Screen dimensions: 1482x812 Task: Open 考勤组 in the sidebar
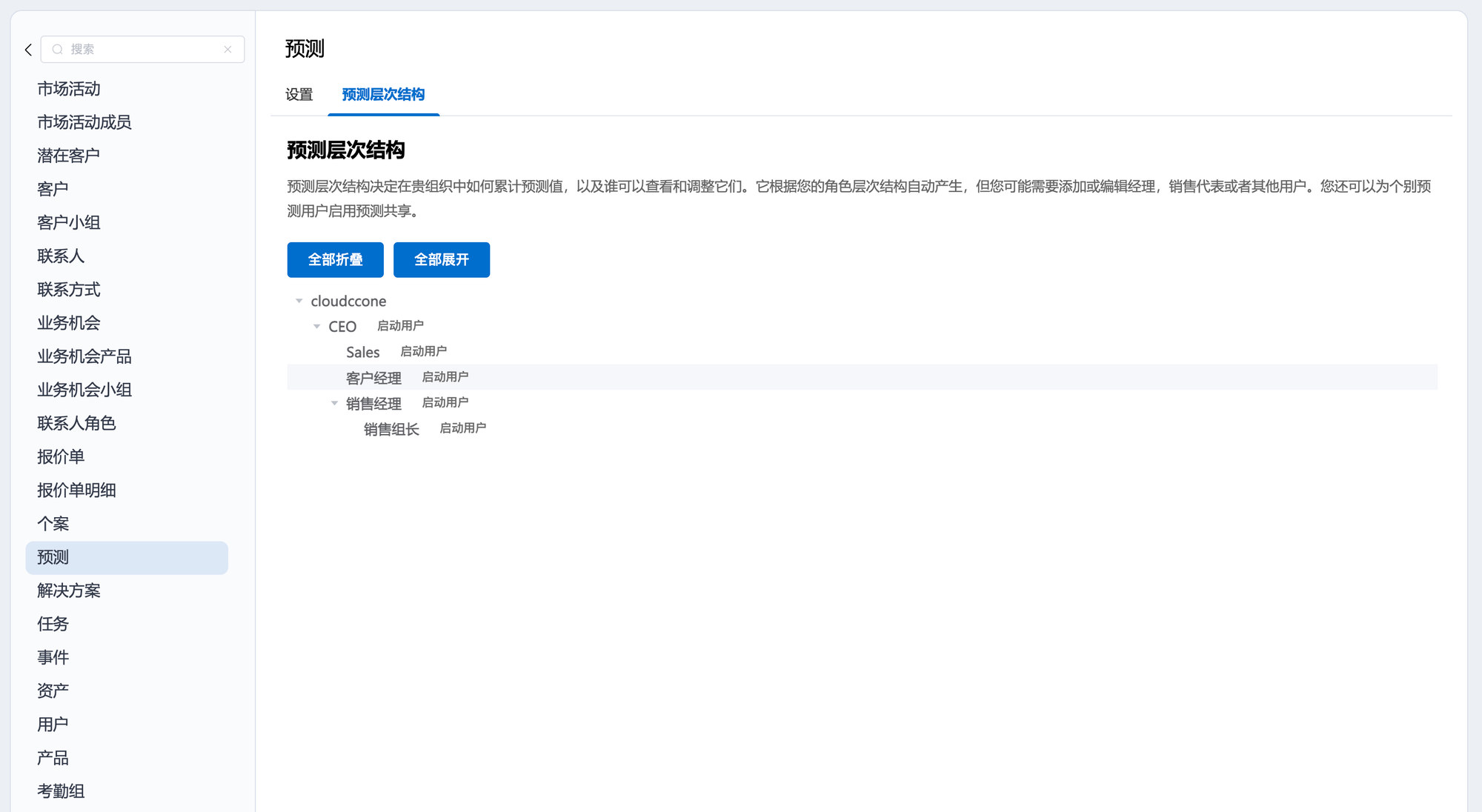pos(61,791)
